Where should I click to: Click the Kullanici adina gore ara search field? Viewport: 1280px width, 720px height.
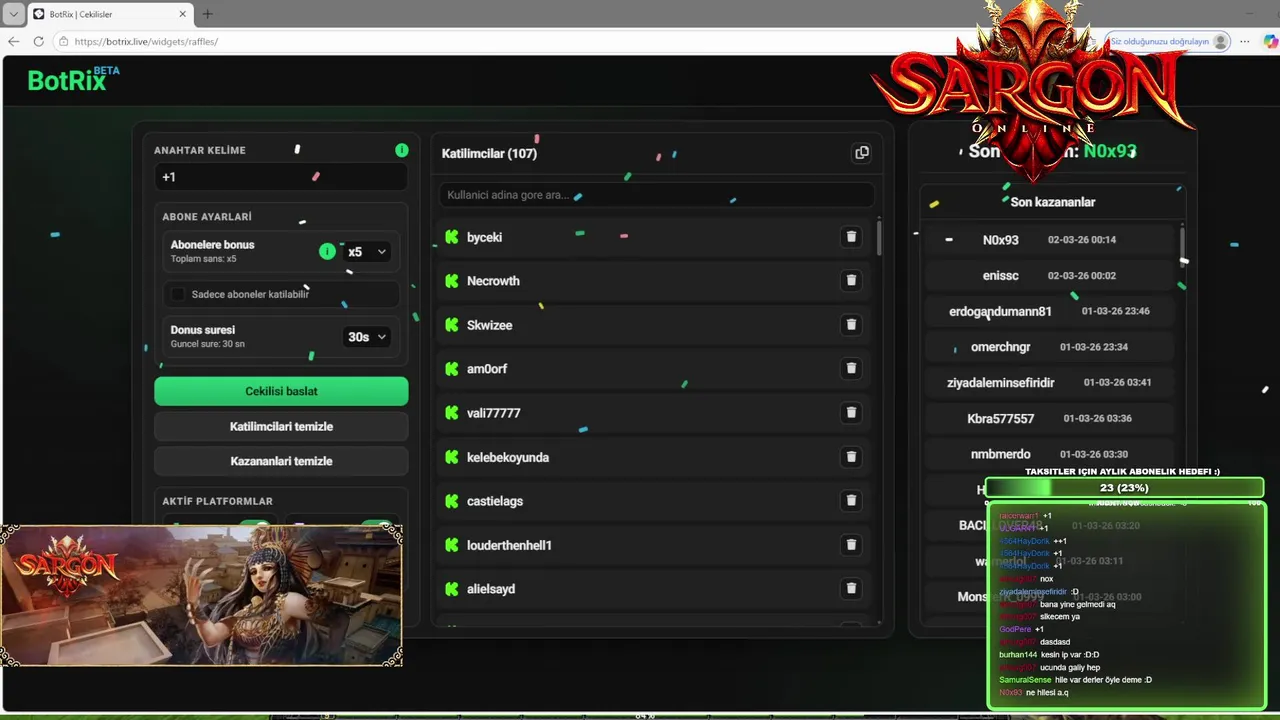coord(656,195)
